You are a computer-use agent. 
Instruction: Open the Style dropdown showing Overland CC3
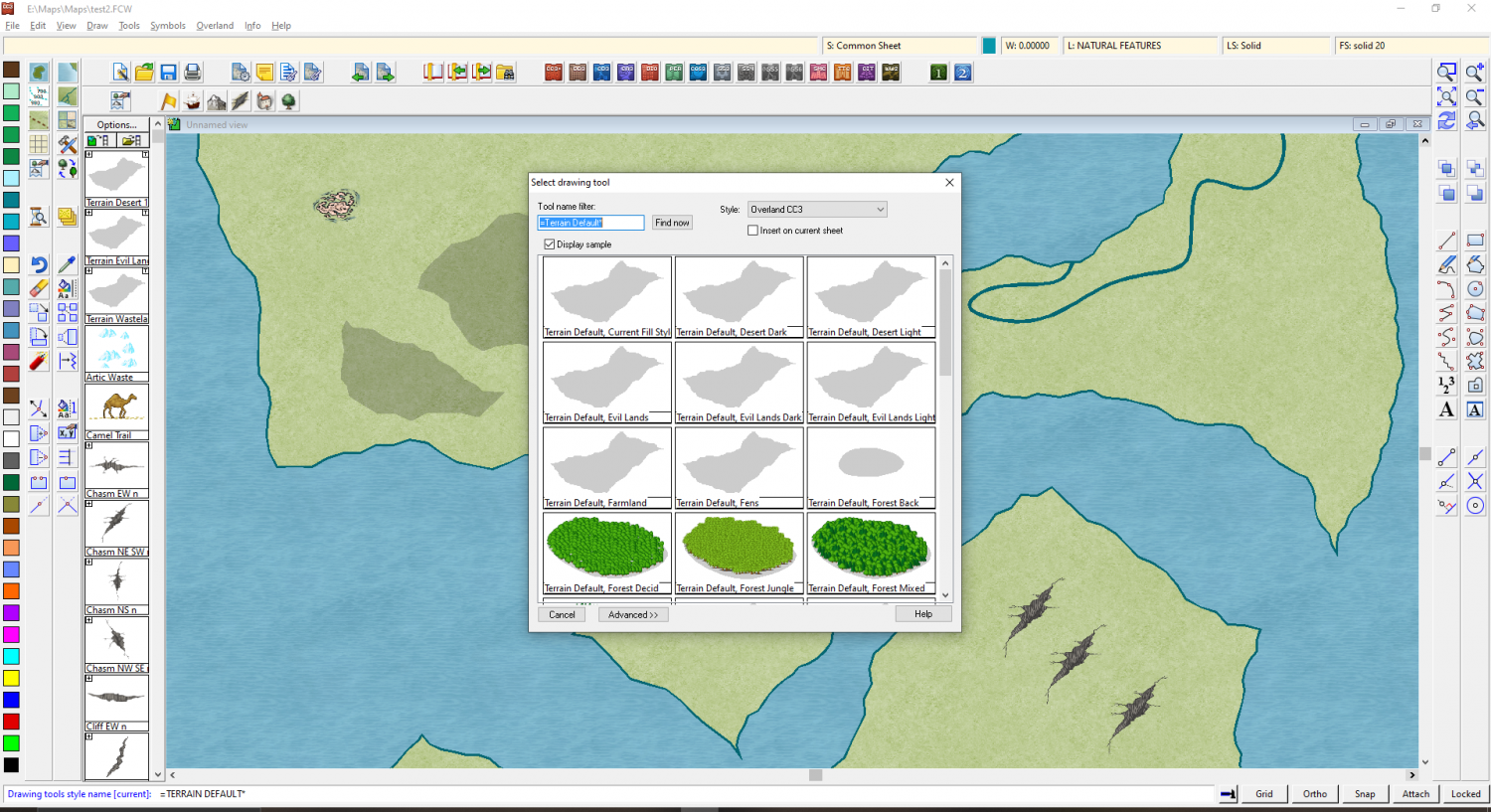tap(816, 210)
